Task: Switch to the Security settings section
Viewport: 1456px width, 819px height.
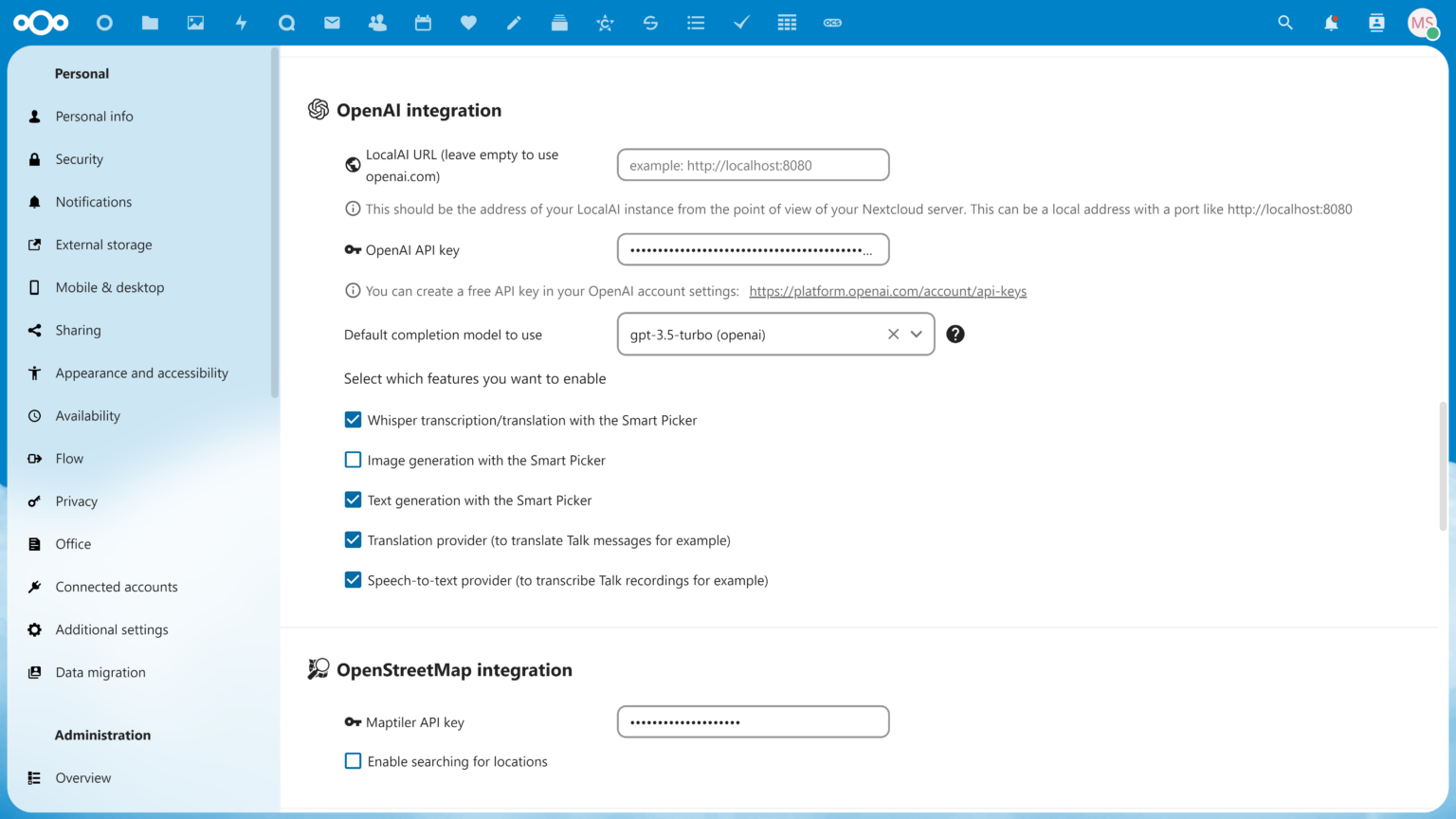Action: click(x=79, y=158)
